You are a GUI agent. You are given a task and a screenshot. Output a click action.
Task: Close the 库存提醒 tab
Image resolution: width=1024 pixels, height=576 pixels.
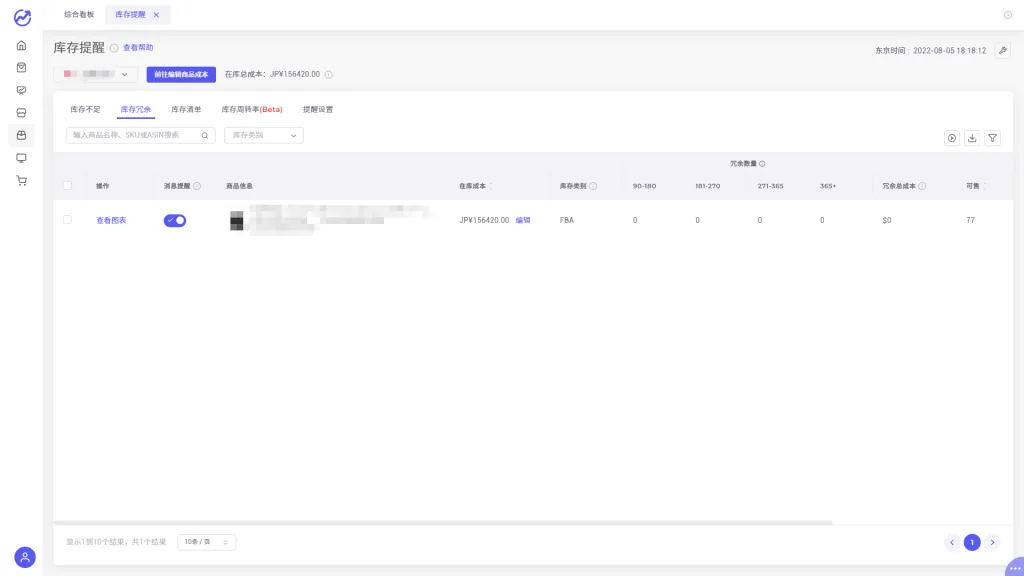point(156,15)
